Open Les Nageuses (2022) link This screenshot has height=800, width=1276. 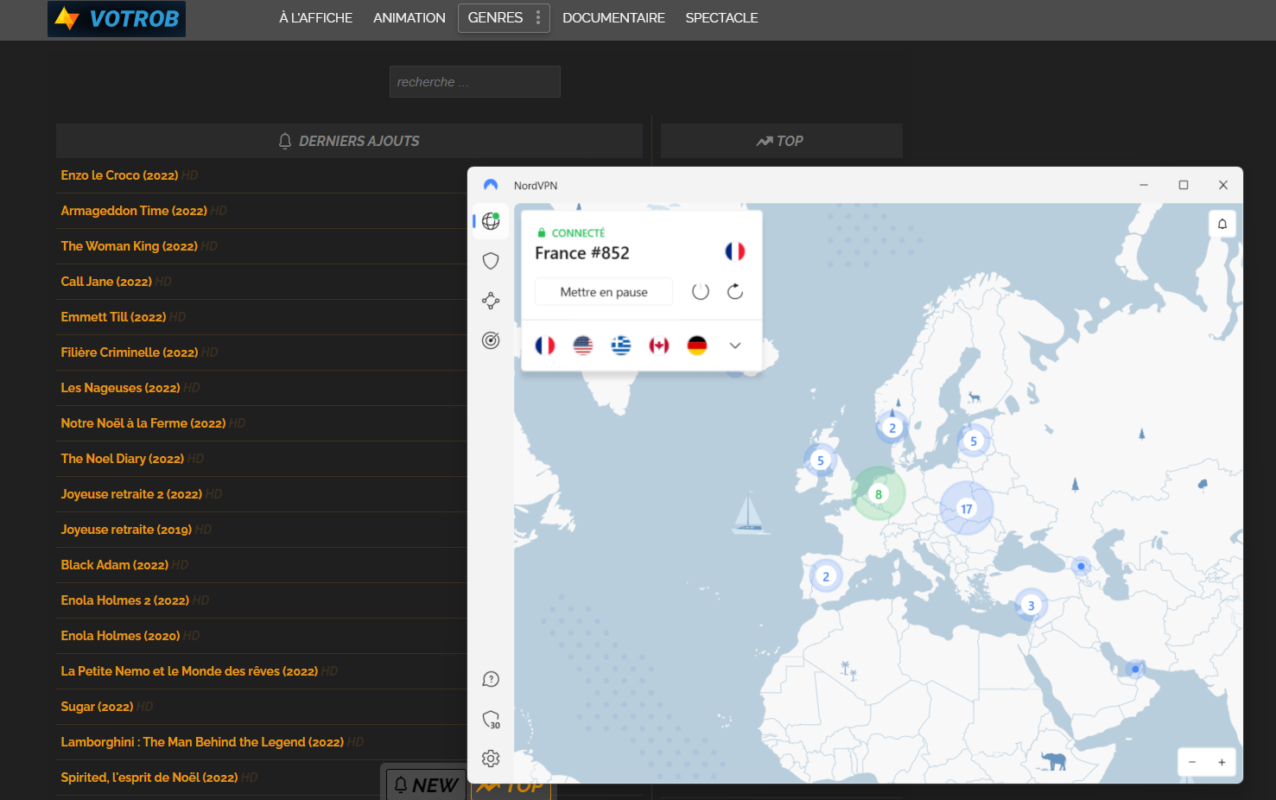pos(120,388)
